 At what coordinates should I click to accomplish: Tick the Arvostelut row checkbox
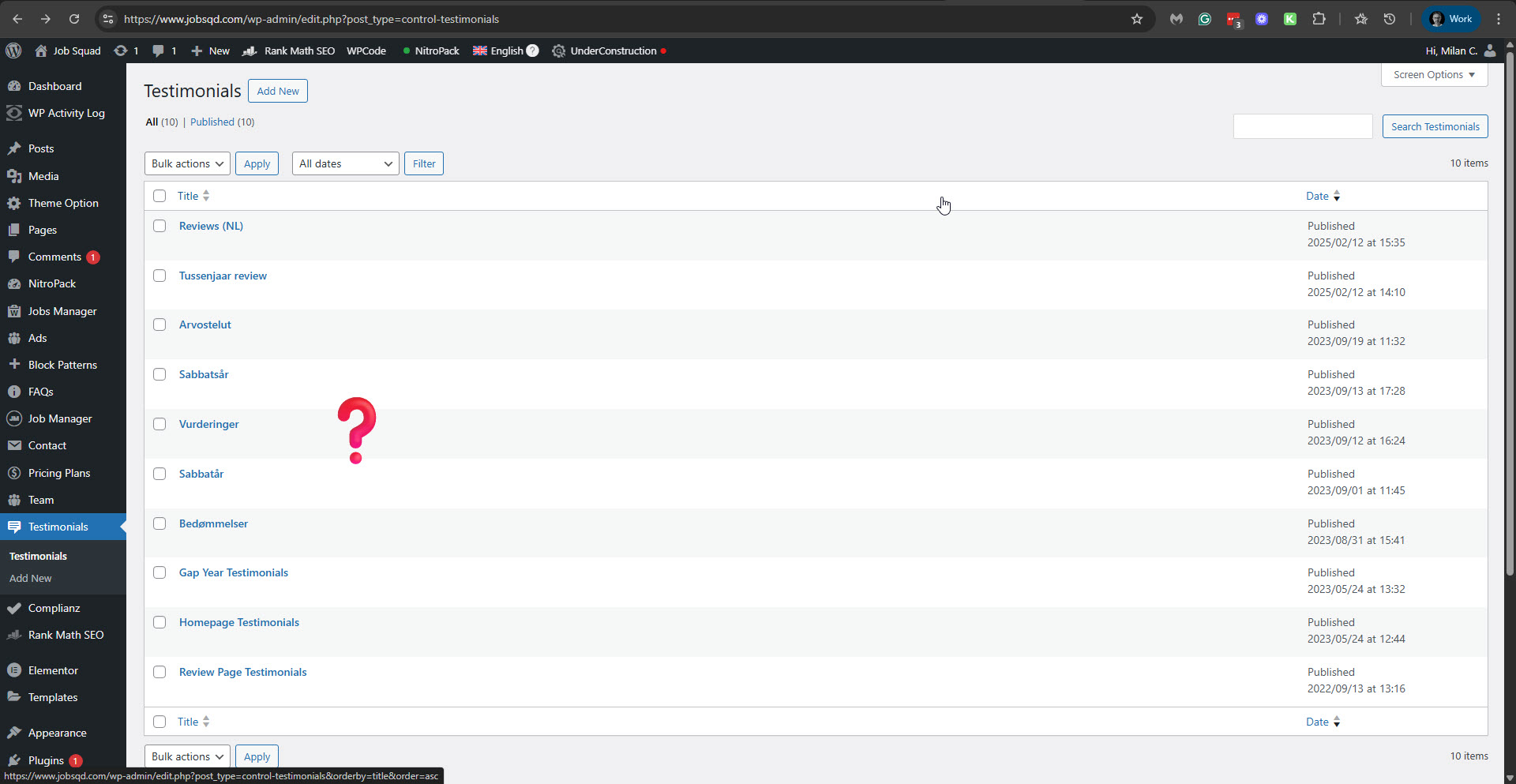click(159, 324)
